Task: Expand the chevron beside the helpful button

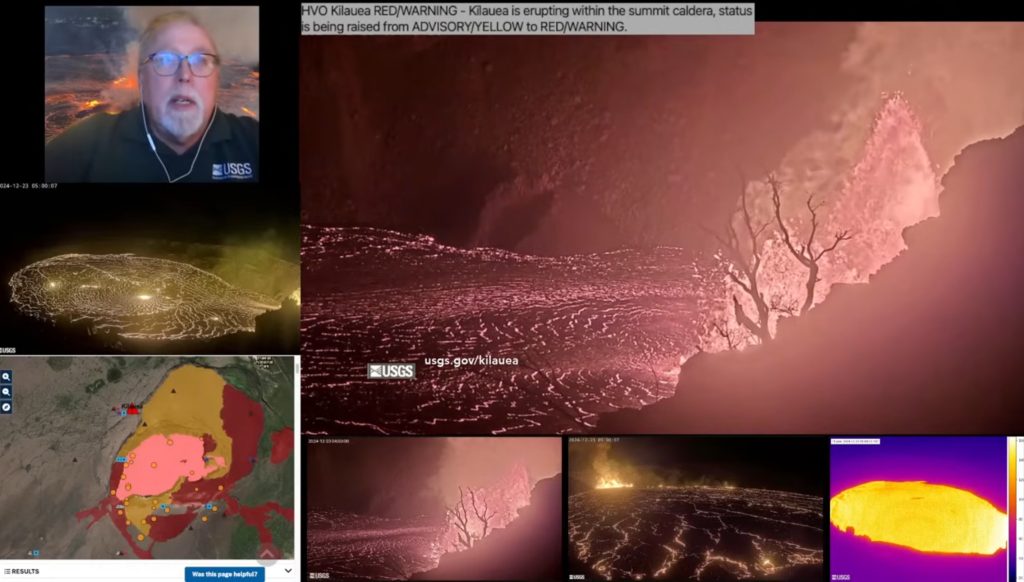Action: click(288, 571)
